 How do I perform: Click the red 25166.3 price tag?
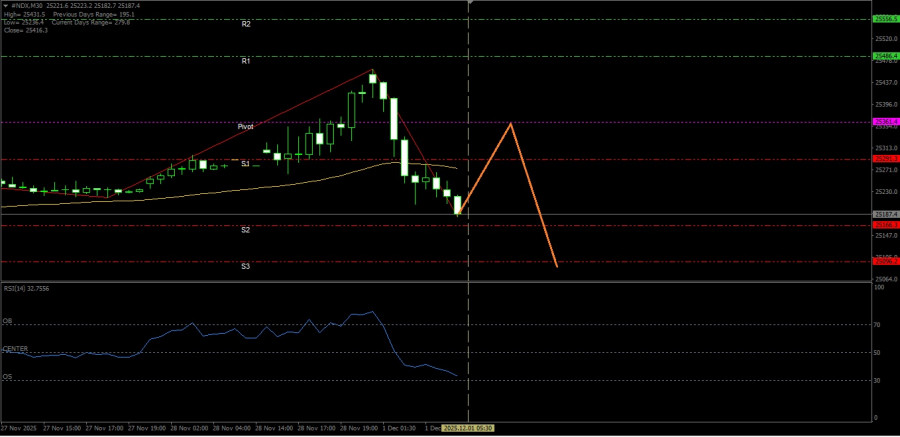point(885,225)
